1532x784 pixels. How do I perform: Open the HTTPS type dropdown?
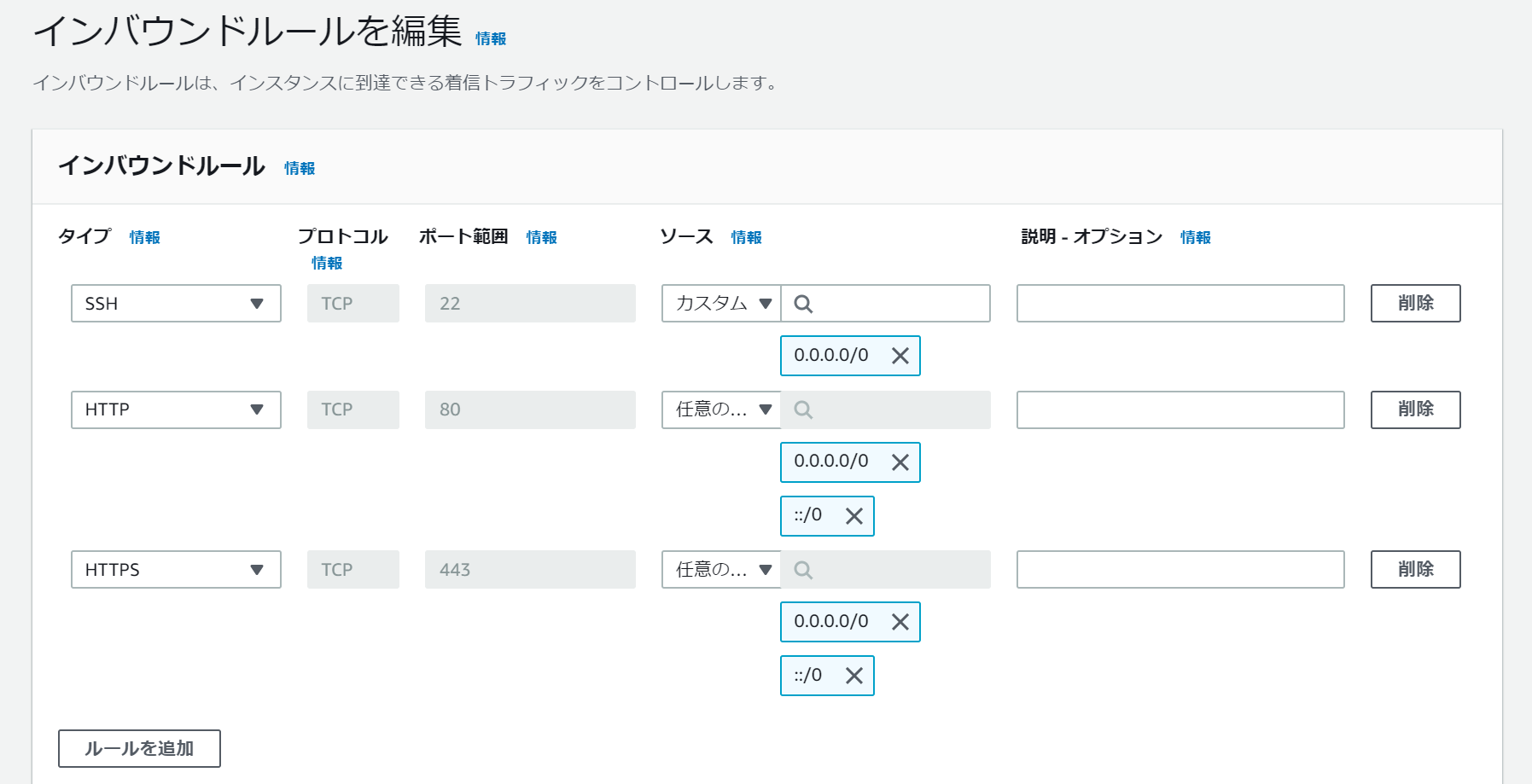point(176,570)
